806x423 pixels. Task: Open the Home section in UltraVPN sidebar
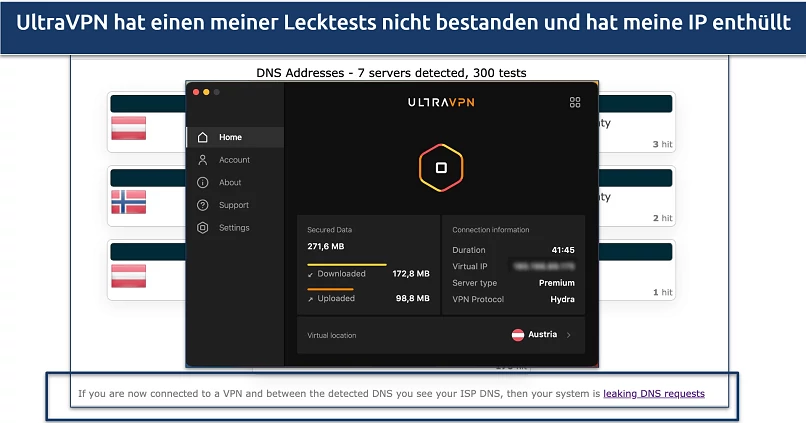click(x=235, y=137)
